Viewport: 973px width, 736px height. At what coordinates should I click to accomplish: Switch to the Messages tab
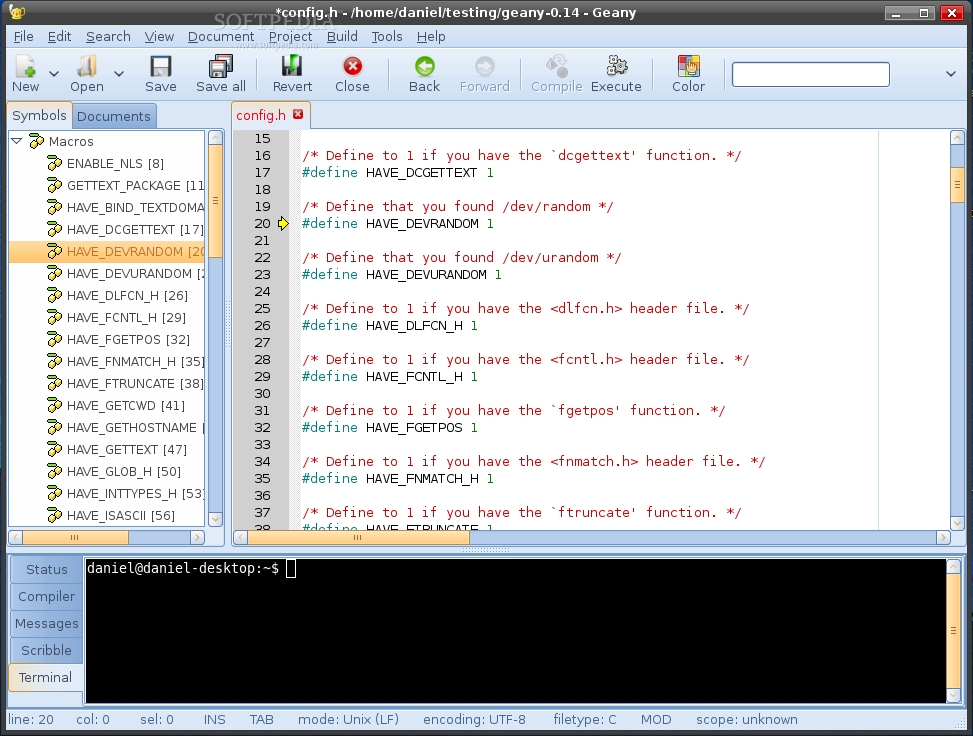click(47, 623)
